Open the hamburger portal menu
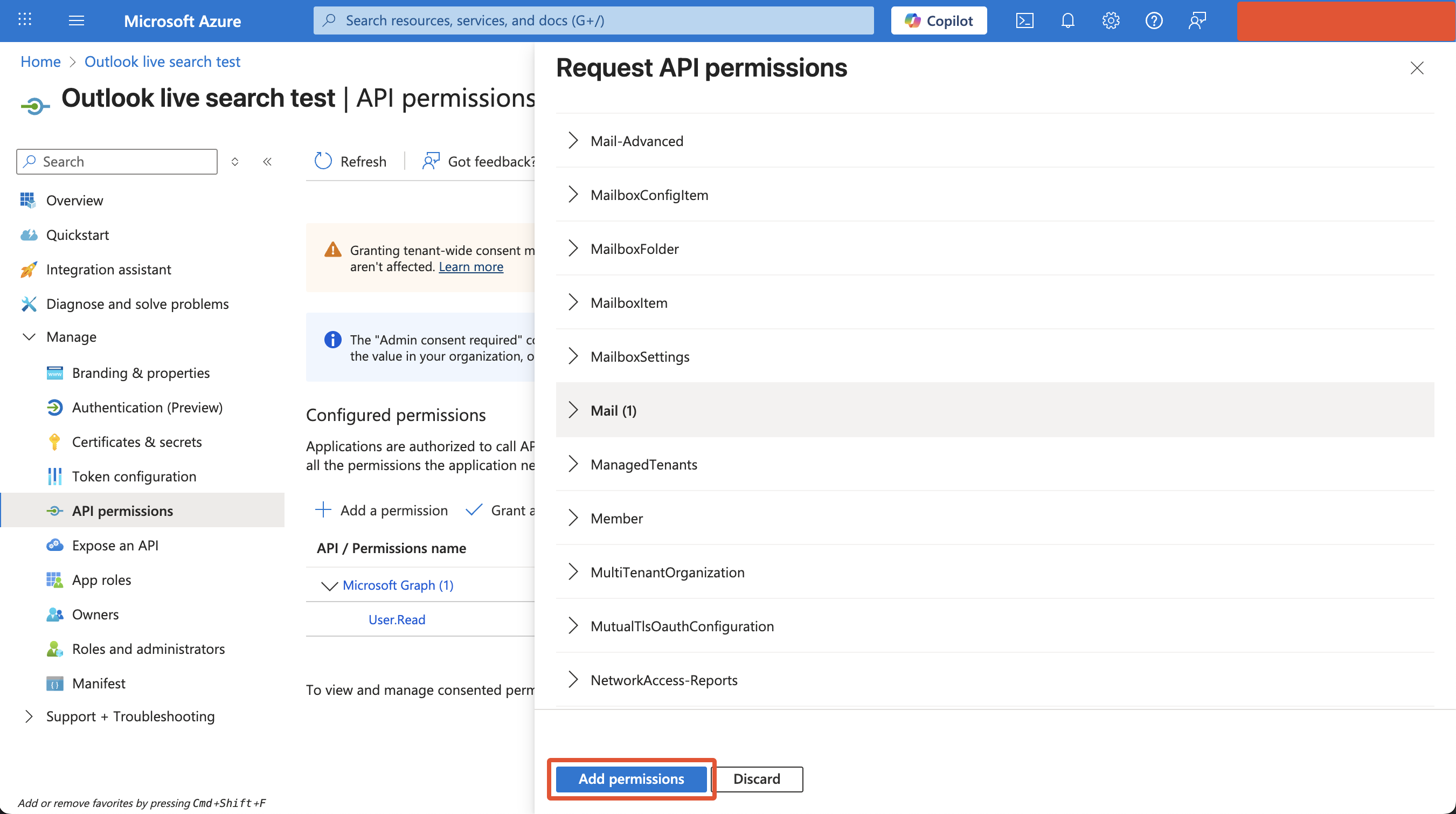1456x814 pixels. [77, 21]
